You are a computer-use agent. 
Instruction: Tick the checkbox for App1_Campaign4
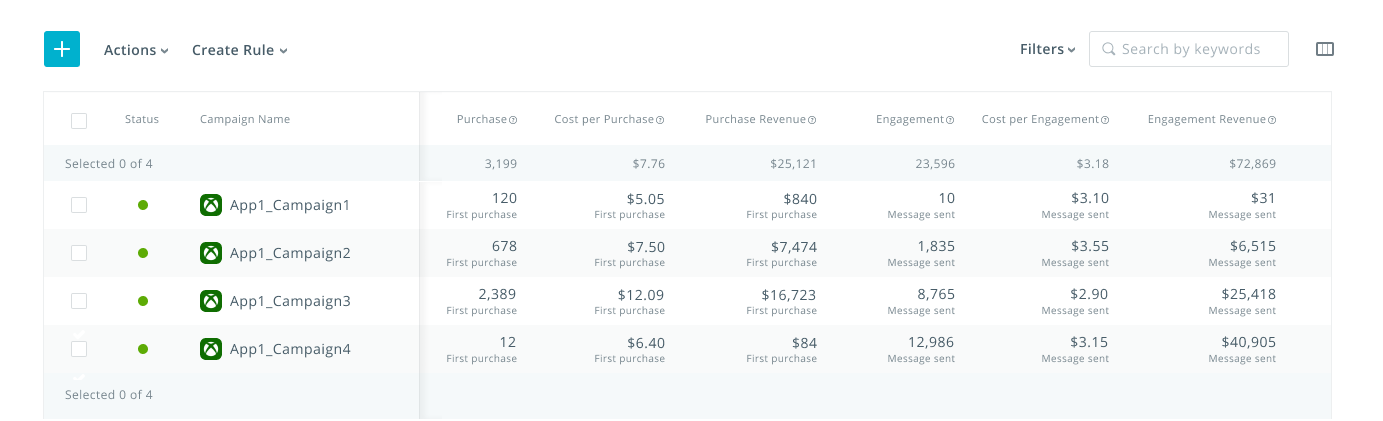click(x=79, y=349)
